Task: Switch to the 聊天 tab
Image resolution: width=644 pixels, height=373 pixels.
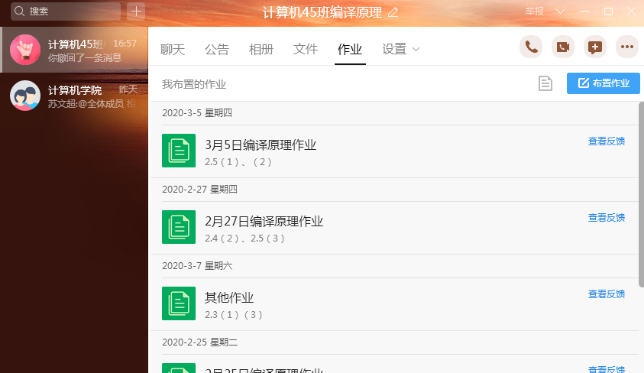Action: tap(172, 49)
